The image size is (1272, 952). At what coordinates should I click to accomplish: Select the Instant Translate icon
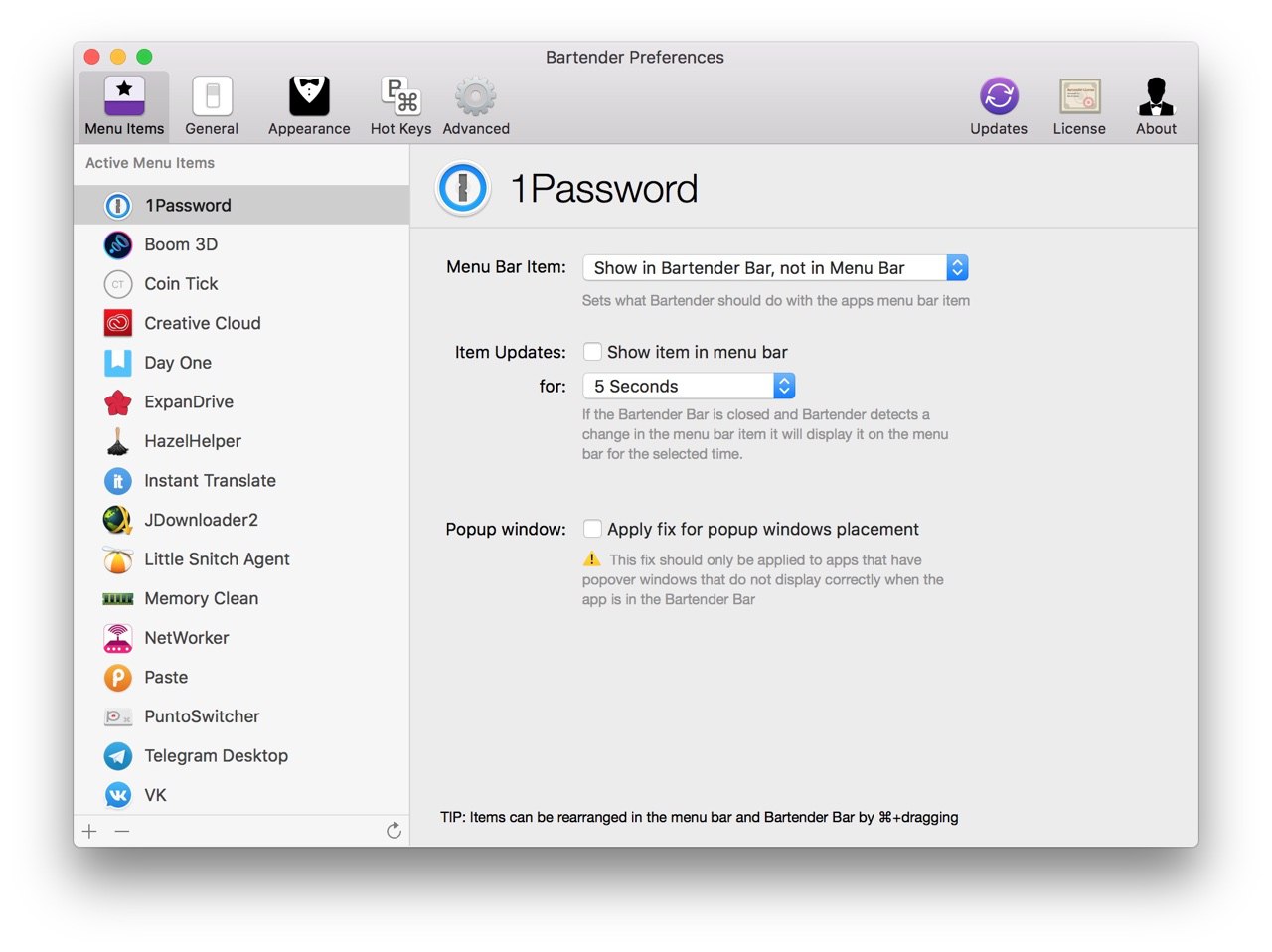[x=118, y=481]
